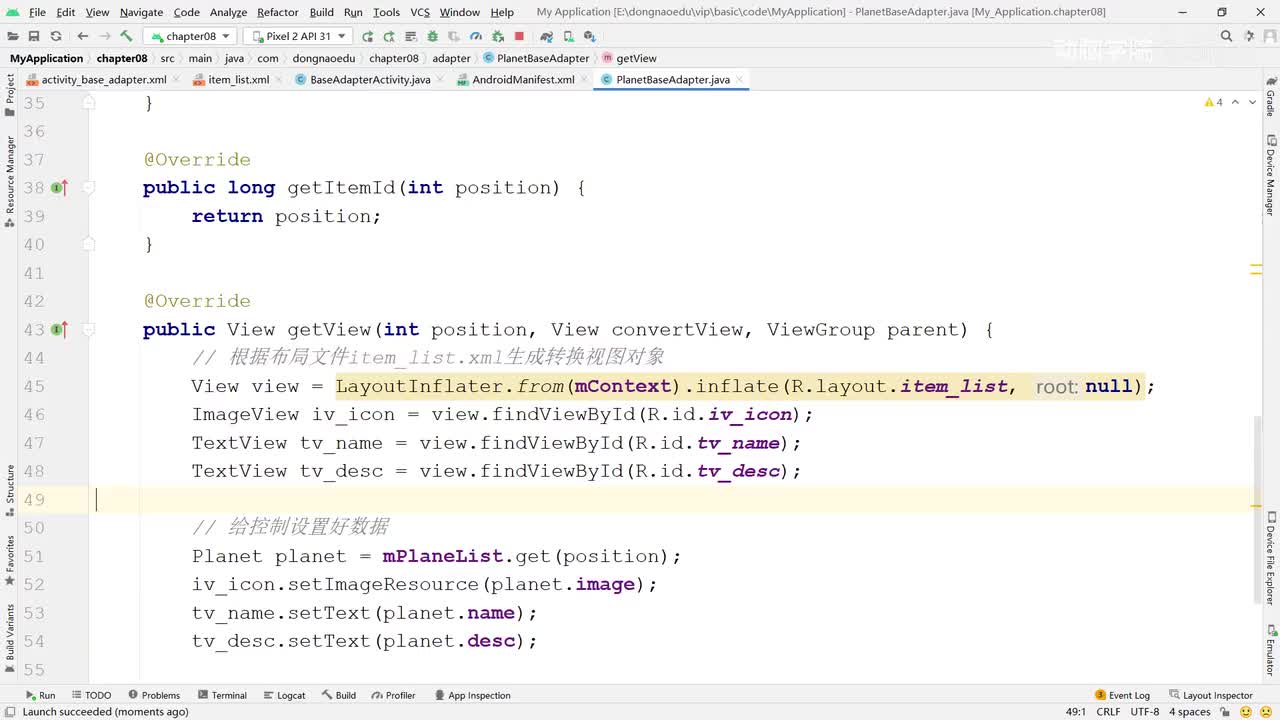Collapse getItemId method fold marker at line 38
Image resolution: width=1280 pixels, height=720 pixels.
coord(88,188)
